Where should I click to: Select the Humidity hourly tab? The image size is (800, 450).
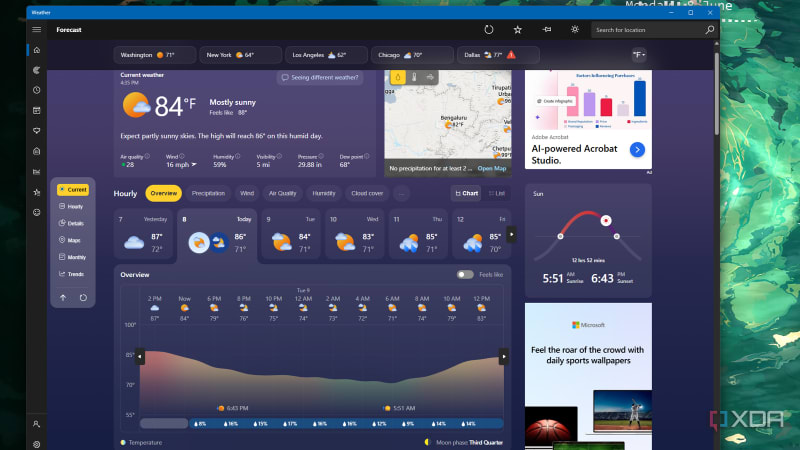pyautogui.click(x=324, y=193)
